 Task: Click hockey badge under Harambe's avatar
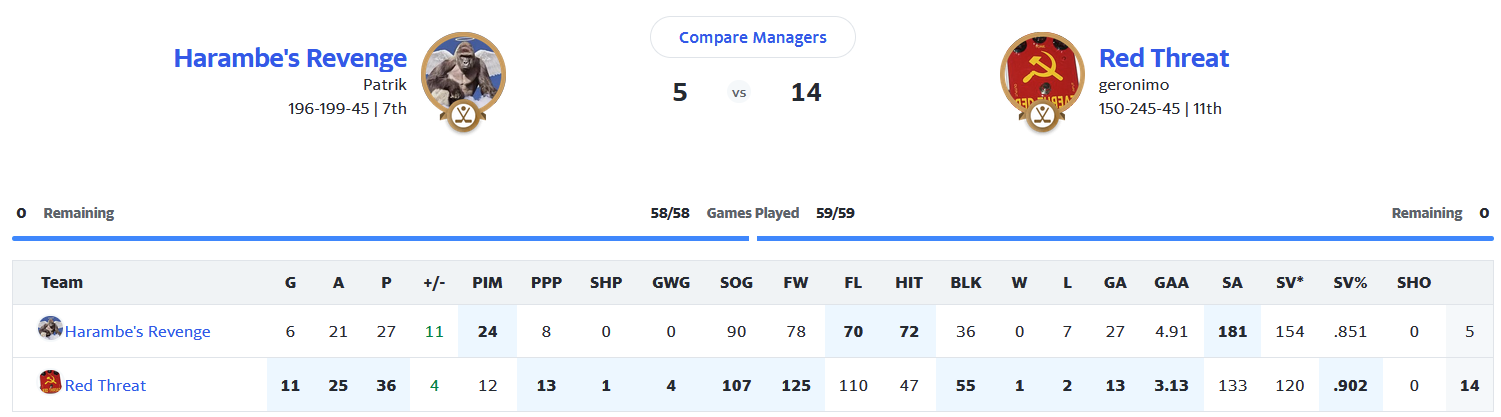462,116
